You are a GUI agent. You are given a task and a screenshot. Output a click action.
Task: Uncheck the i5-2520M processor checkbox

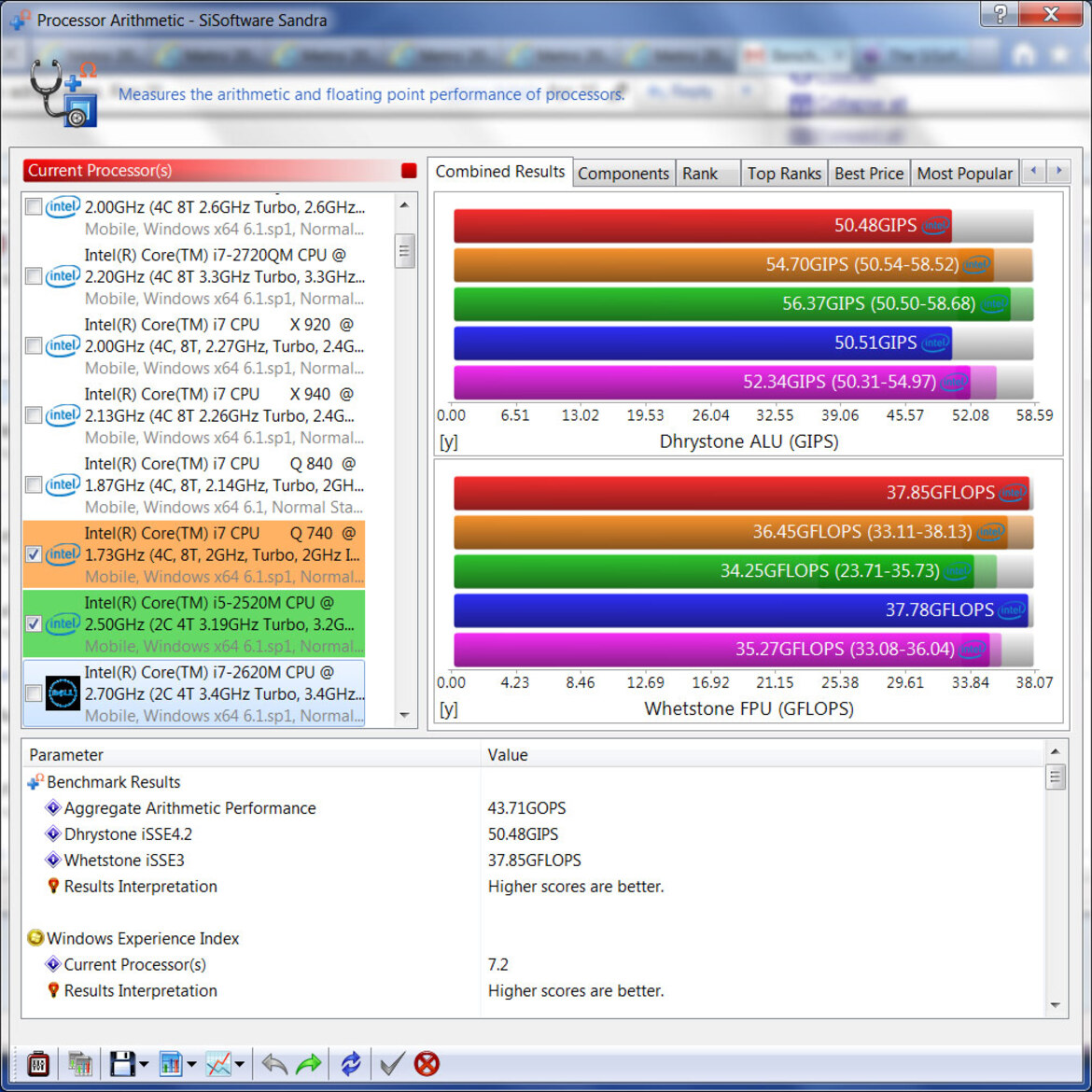tap(34, 624)
